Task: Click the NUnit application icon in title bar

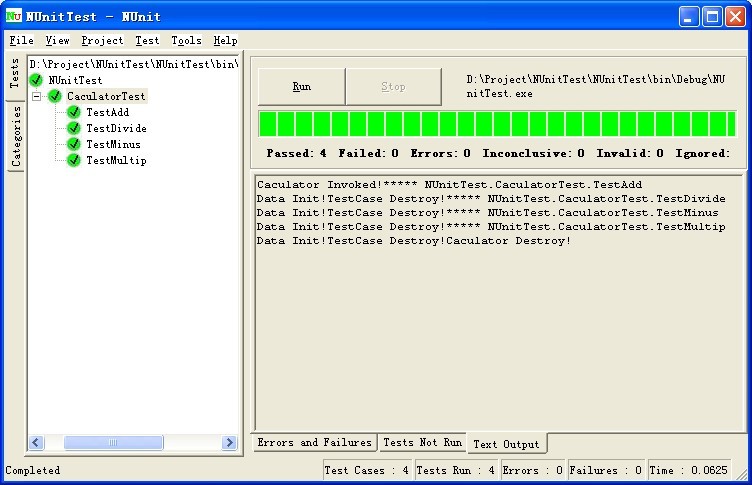Action: [14, 16]
